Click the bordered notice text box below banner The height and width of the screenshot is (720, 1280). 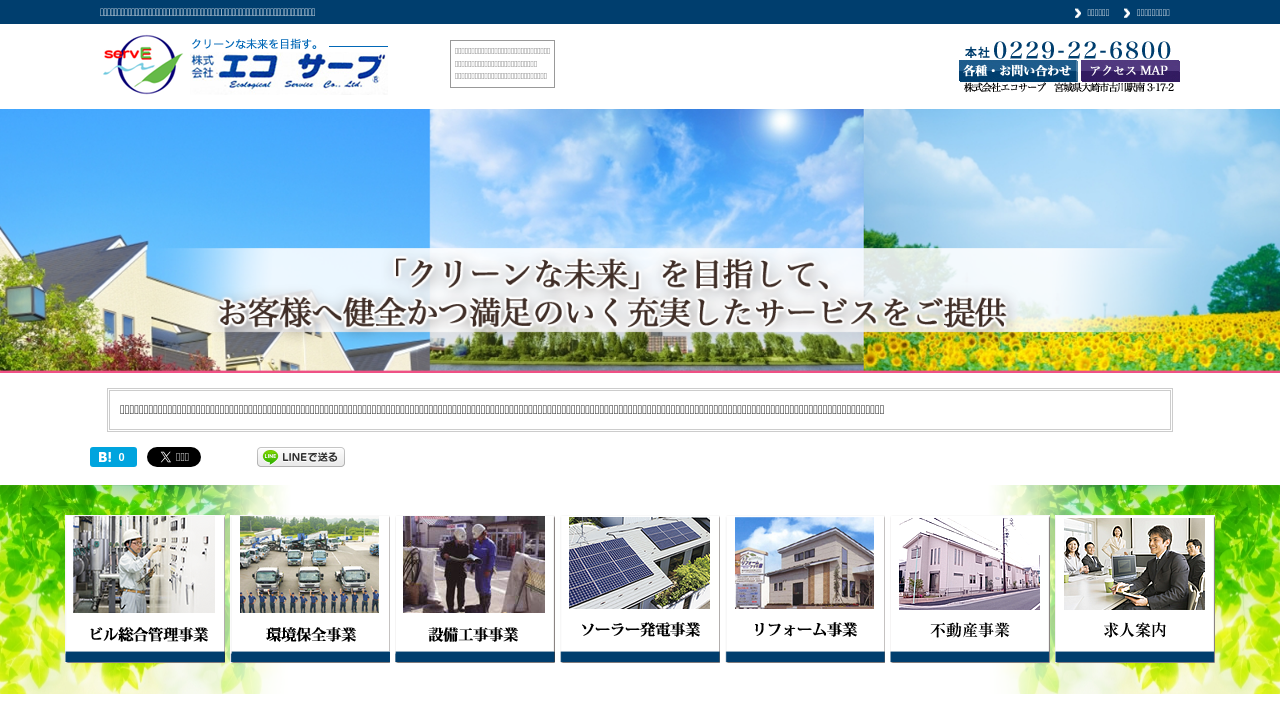pos(640,410)
